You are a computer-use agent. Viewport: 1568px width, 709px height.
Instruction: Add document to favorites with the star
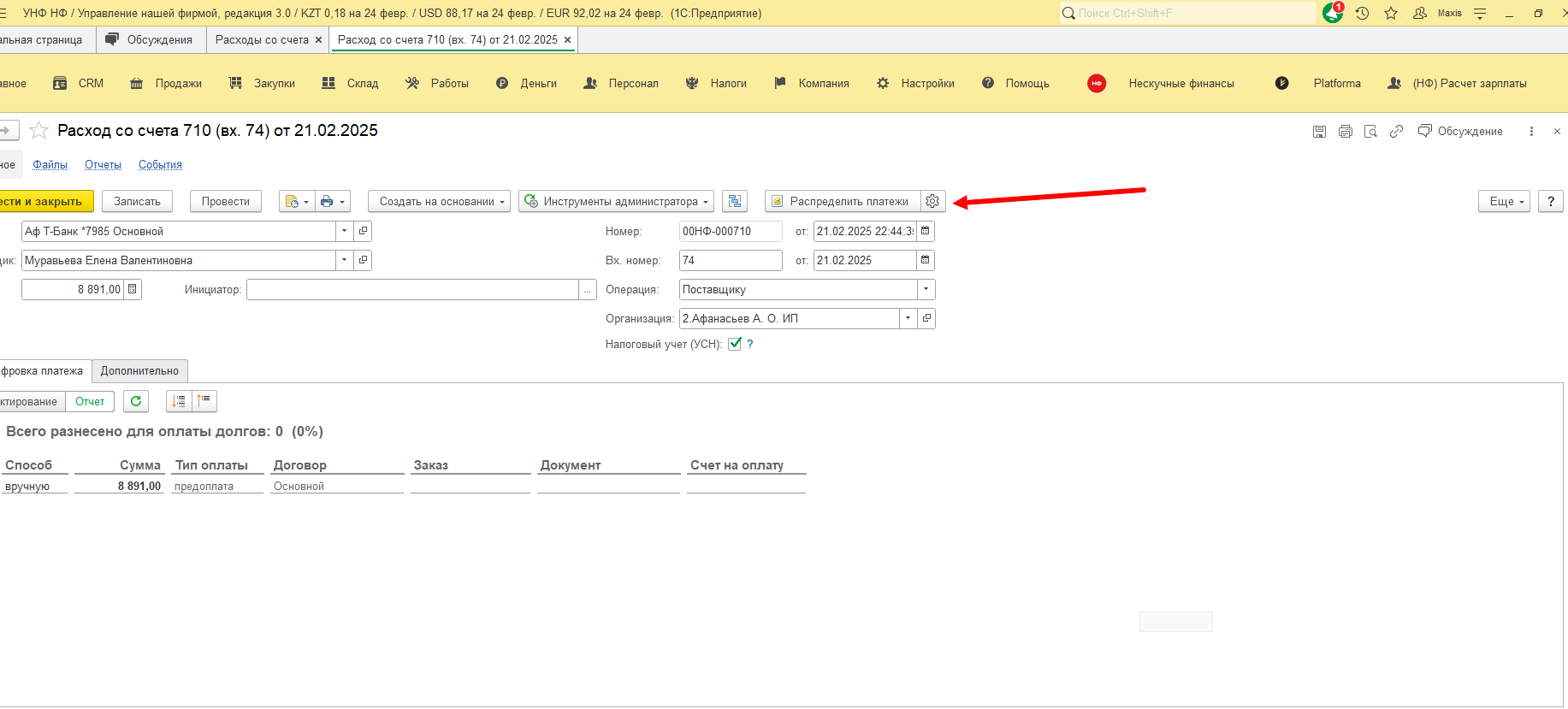pyautogui.click(x=38, y=130)
